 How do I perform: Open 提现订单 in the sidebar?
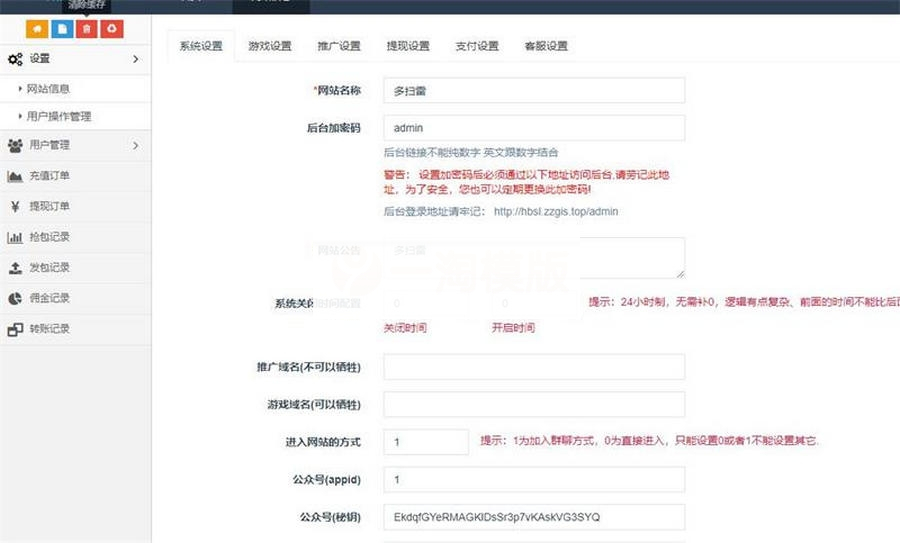(49, 207)
